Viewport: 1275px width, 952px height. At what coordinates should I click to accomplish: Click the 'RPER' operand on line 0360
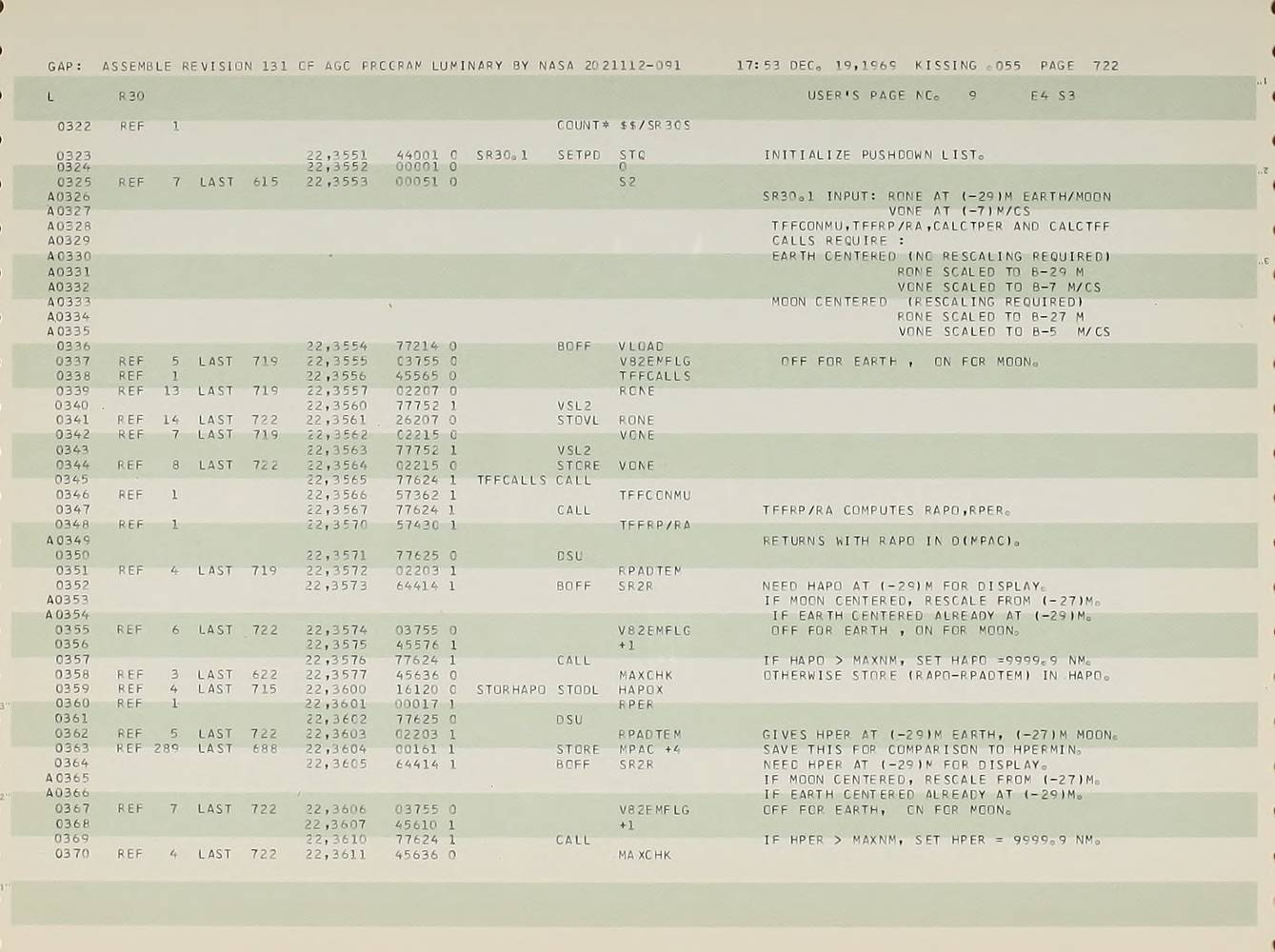pos(636,704)
